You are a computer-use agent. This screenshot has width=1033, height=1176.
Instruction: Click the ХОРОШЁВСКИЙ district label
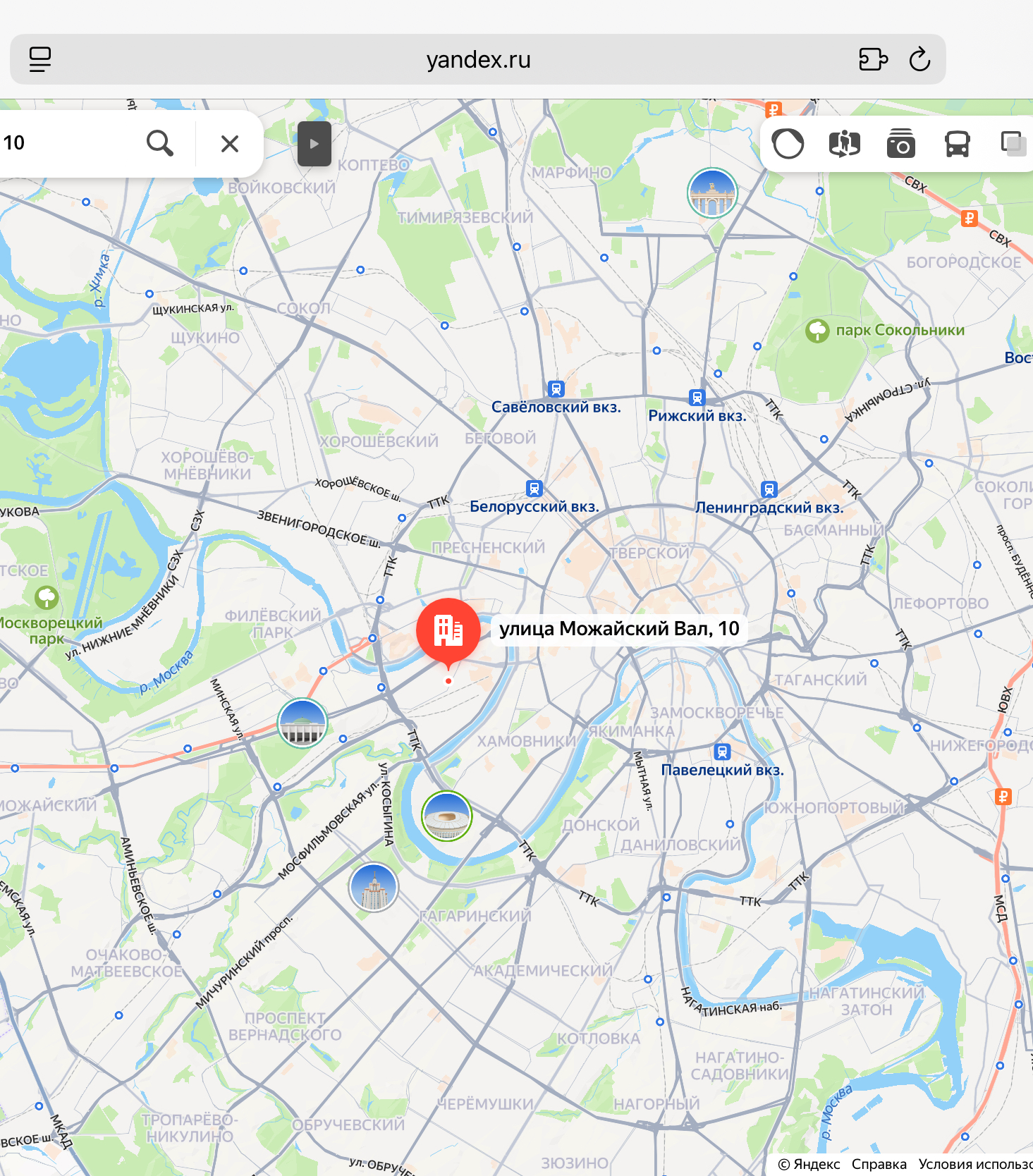(x=379, y=442)
